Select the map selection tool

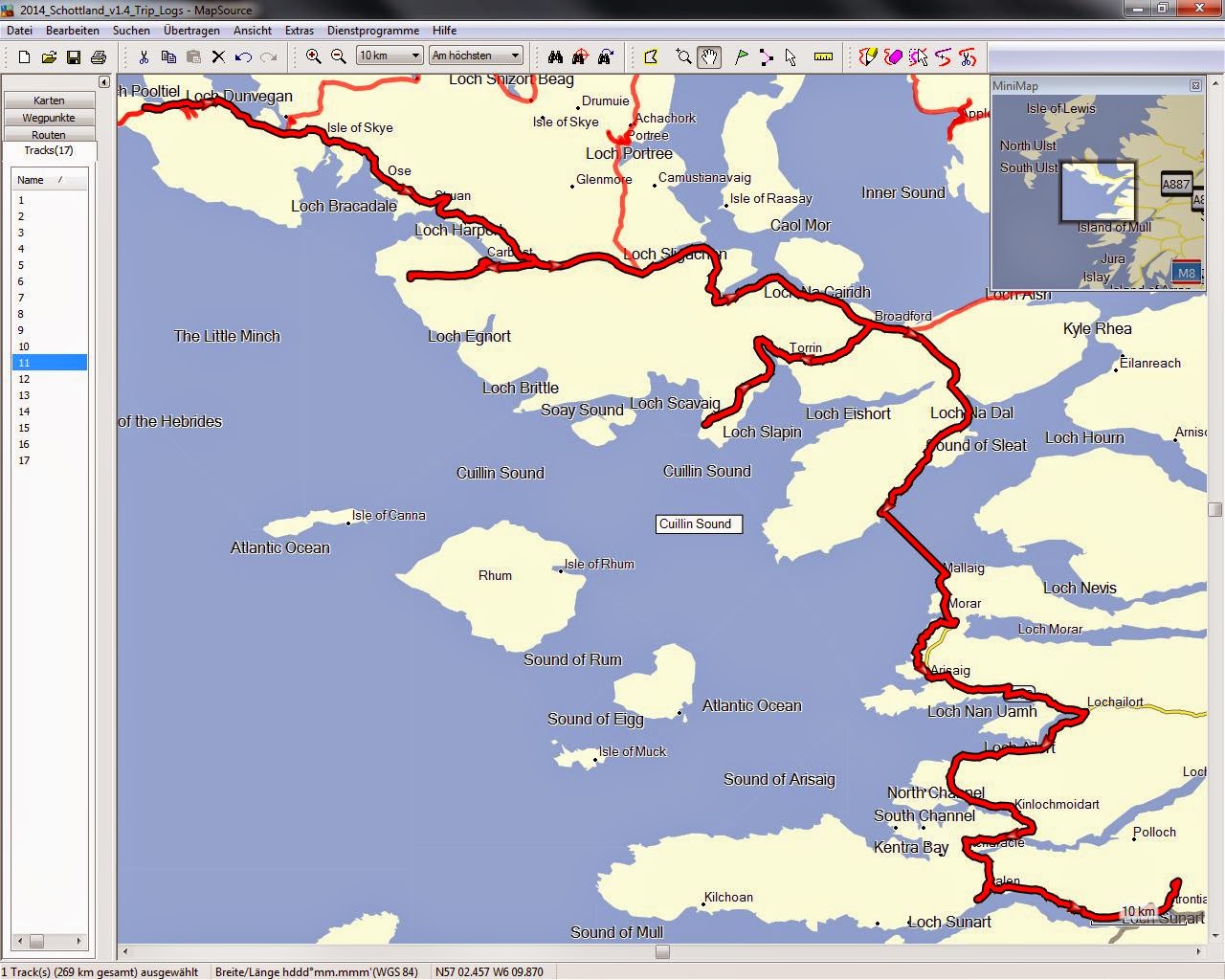(651, 57)
